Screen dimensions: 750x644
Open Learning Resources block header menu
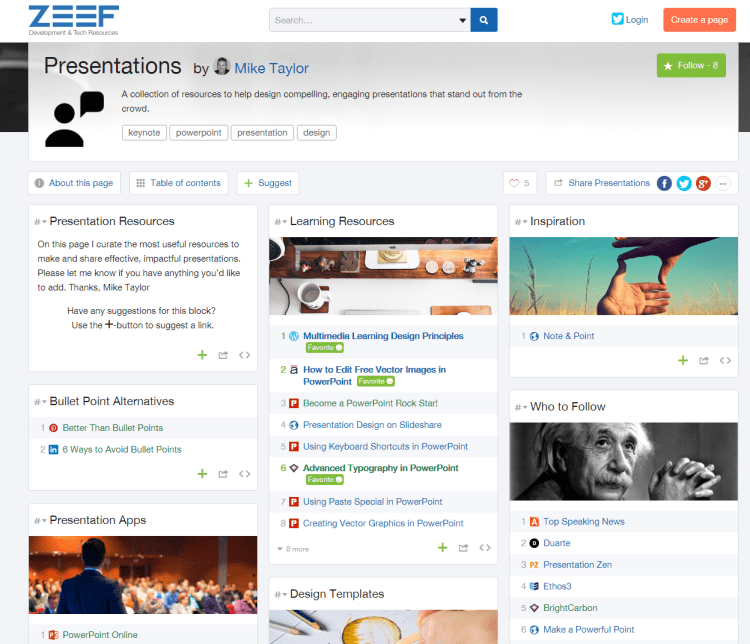280,222
